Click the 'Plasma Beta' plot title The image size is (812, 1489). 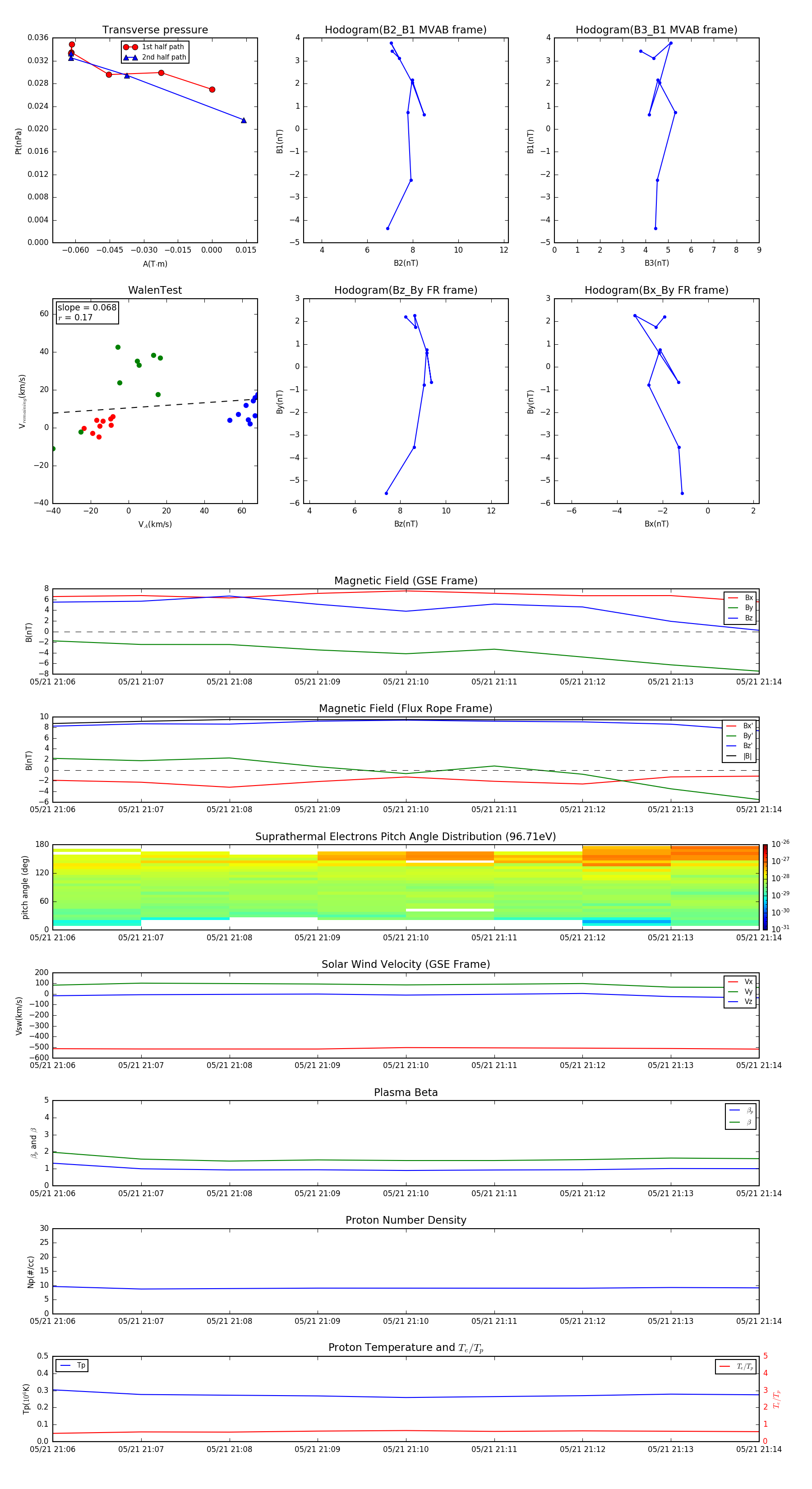pos(406,1092)
